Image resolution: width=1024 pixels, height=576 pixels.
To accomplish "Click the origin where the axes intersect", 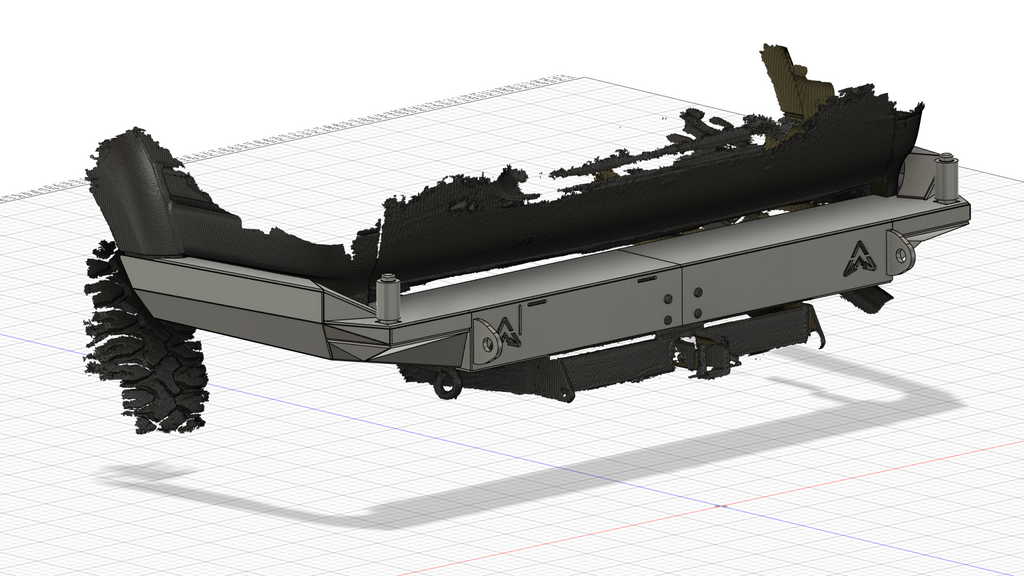I will pos(719,506).
